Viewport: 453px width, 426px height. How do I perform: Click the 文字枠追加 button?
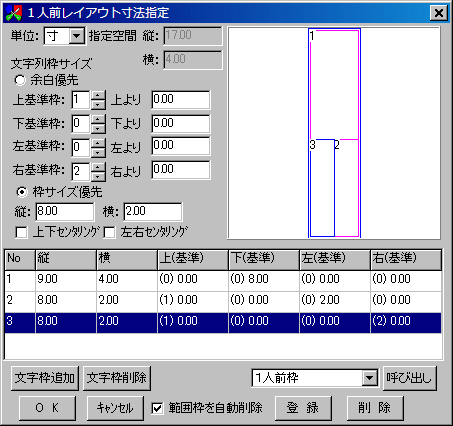[x=45, y=378]
